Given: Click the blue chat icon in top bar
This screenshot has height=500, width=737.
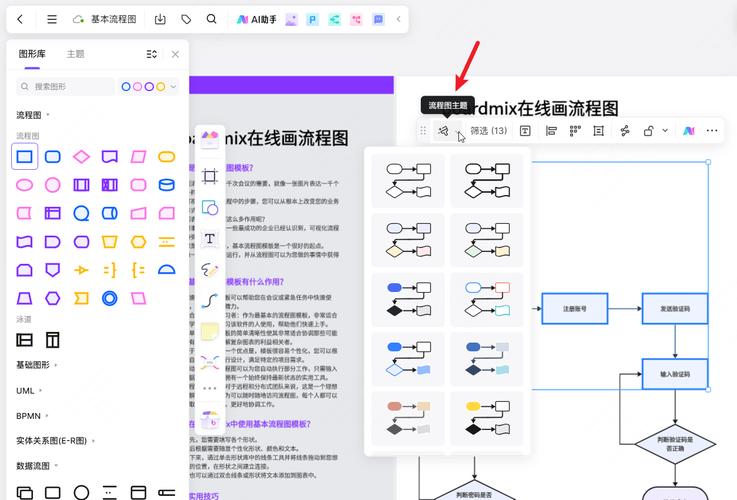Looking at the screenshot, I should [x=378, y=19].
